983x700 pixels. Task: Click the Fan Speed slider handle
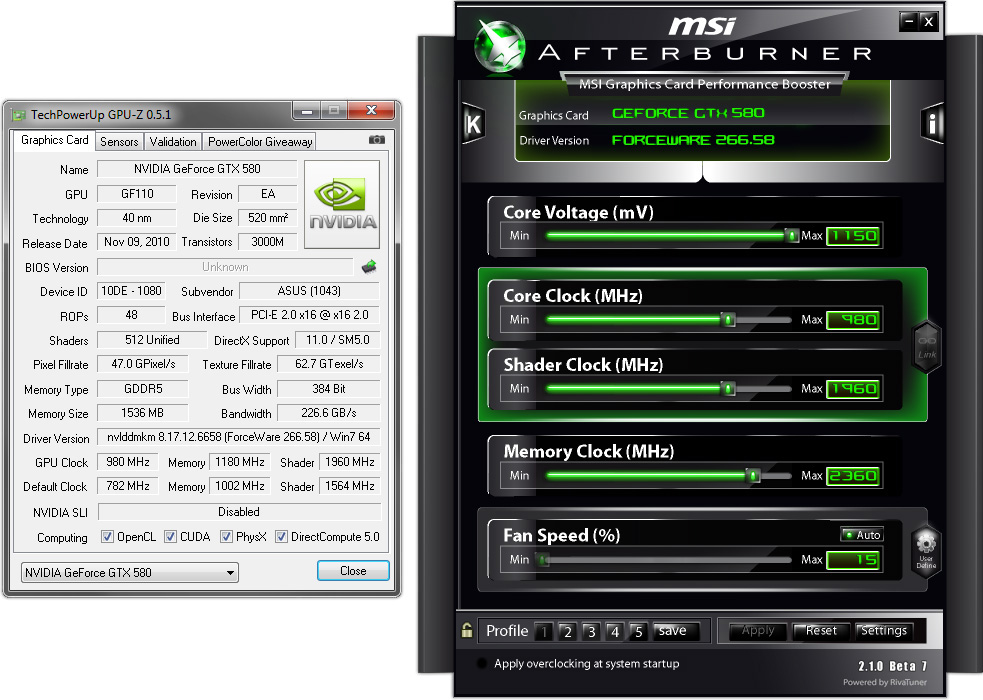click(544, 560)
